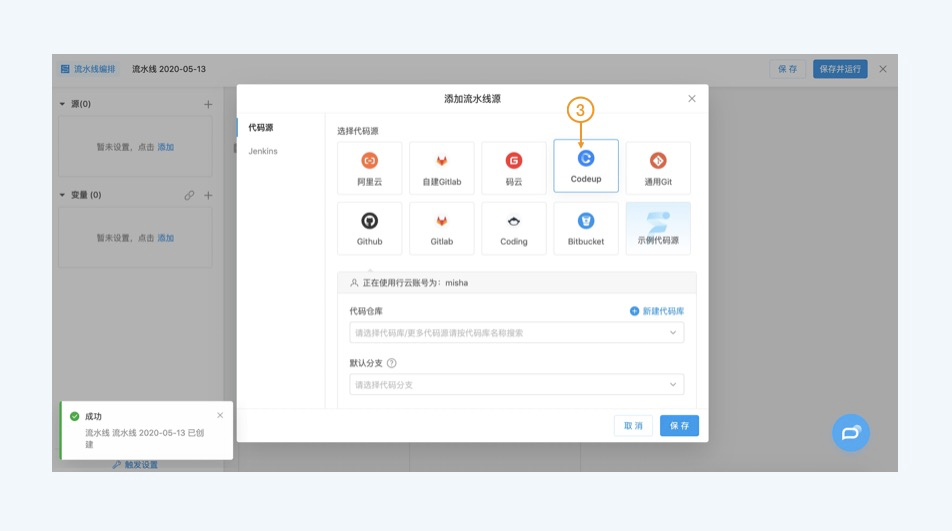Image resolution: width=952 pixels, height=531 pixels.
Task: Click 添加 link in the 变量 panel
Action: pyautogui.click(x=166, y=238)
